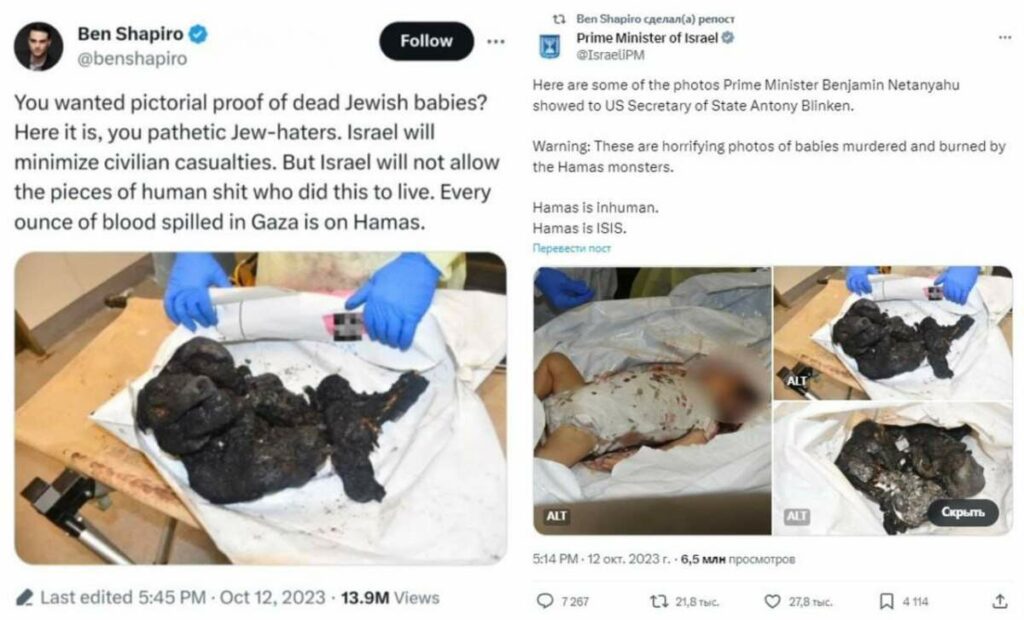Open the large photo in Shapiro's tweet

tap(260, 408)
